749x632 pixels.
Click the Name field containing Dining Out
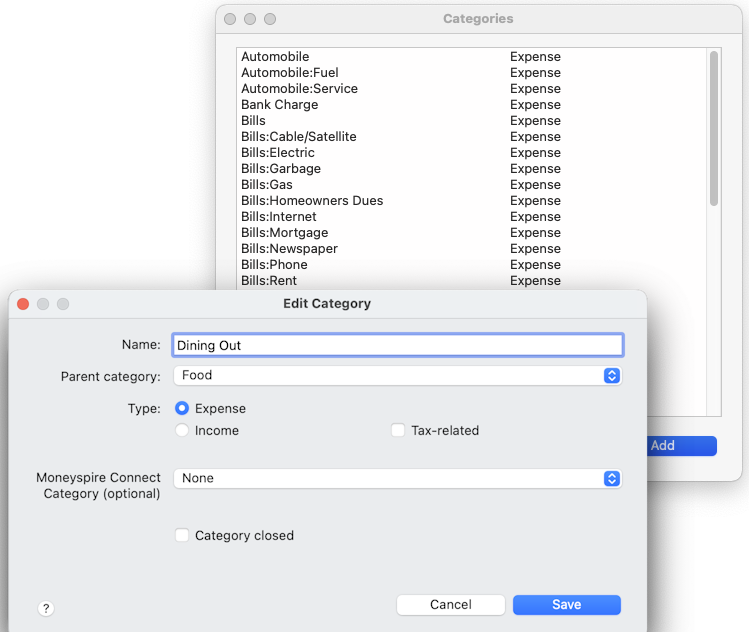tap(397, 345)
